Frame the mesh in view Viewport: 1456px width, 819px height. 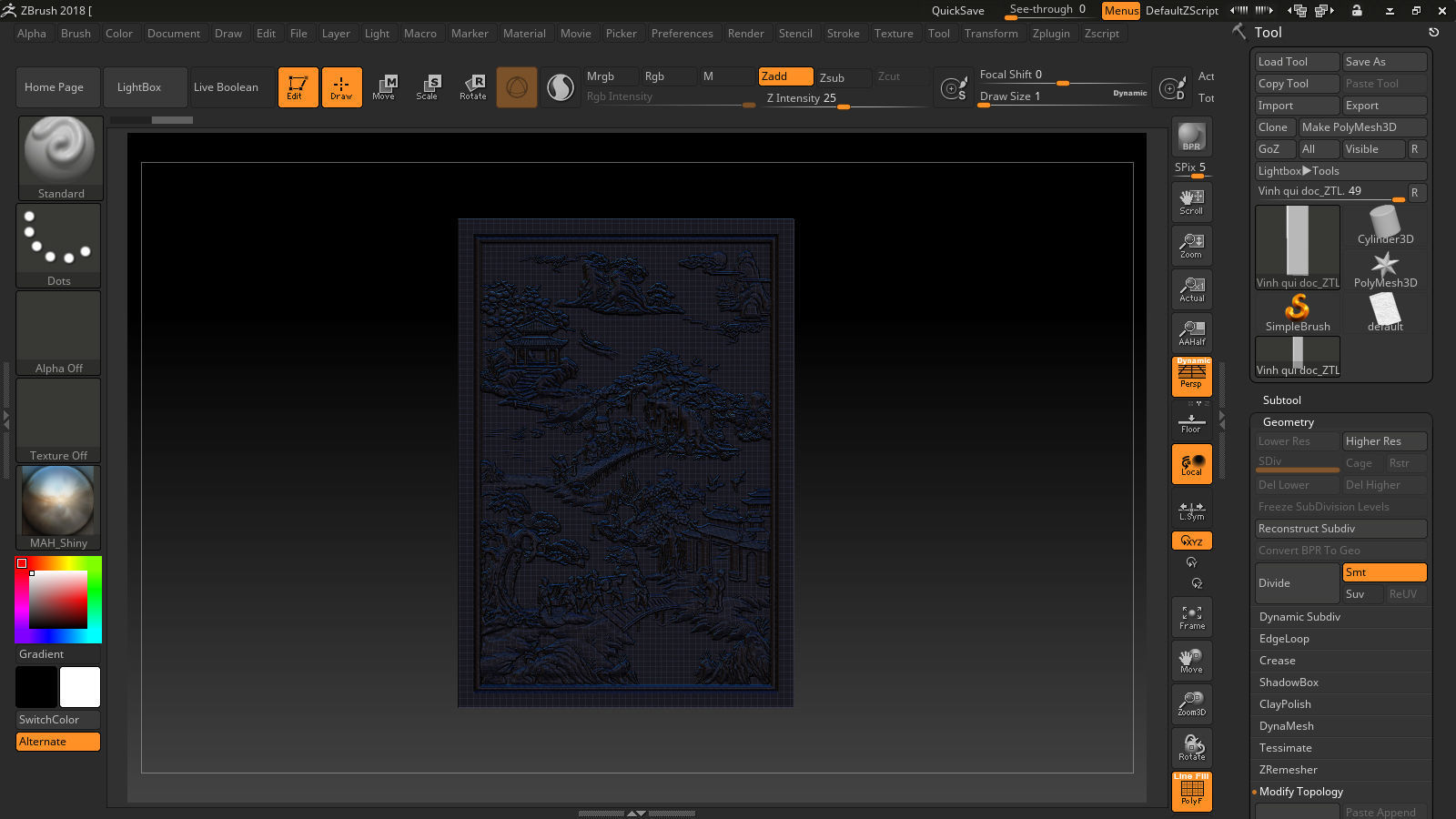[x=1191, y=617]
